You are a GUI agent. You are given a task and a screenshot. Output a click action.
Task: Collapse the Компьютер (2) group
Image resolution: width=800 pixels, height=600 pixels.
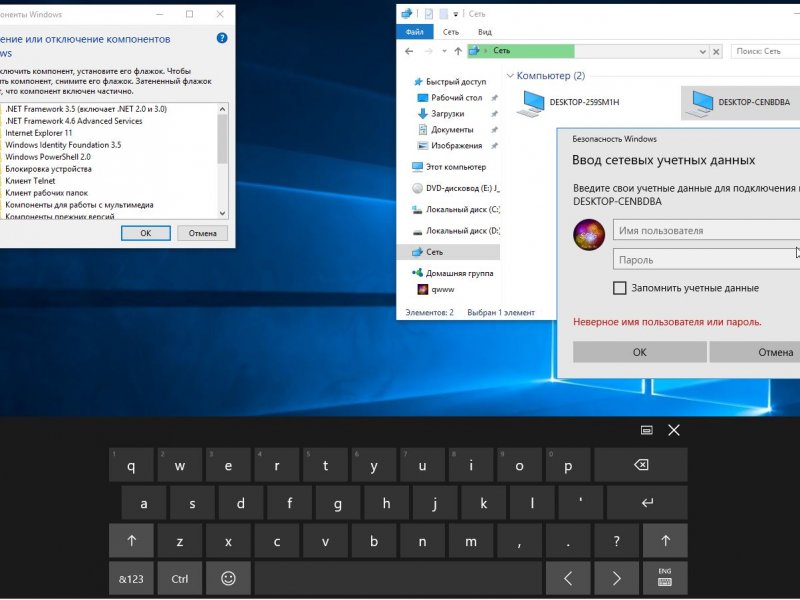click(x=510, y=76)
